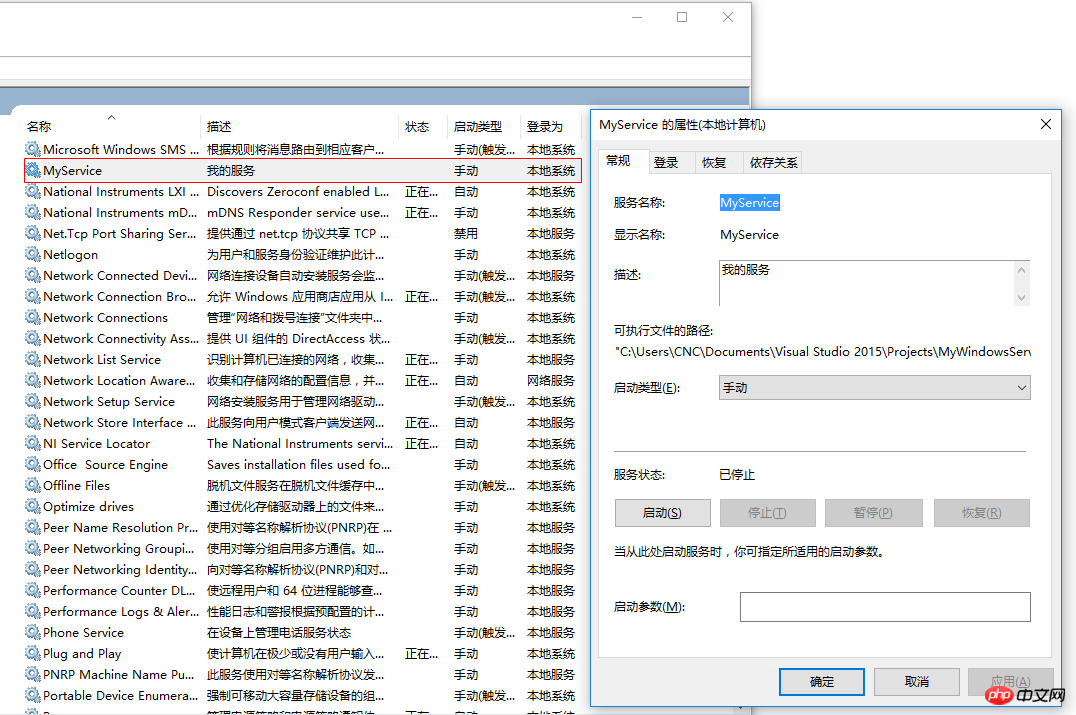Select the Optimize drives service name
This screenshot has height=715, width=1076.
tap(89, 506)
